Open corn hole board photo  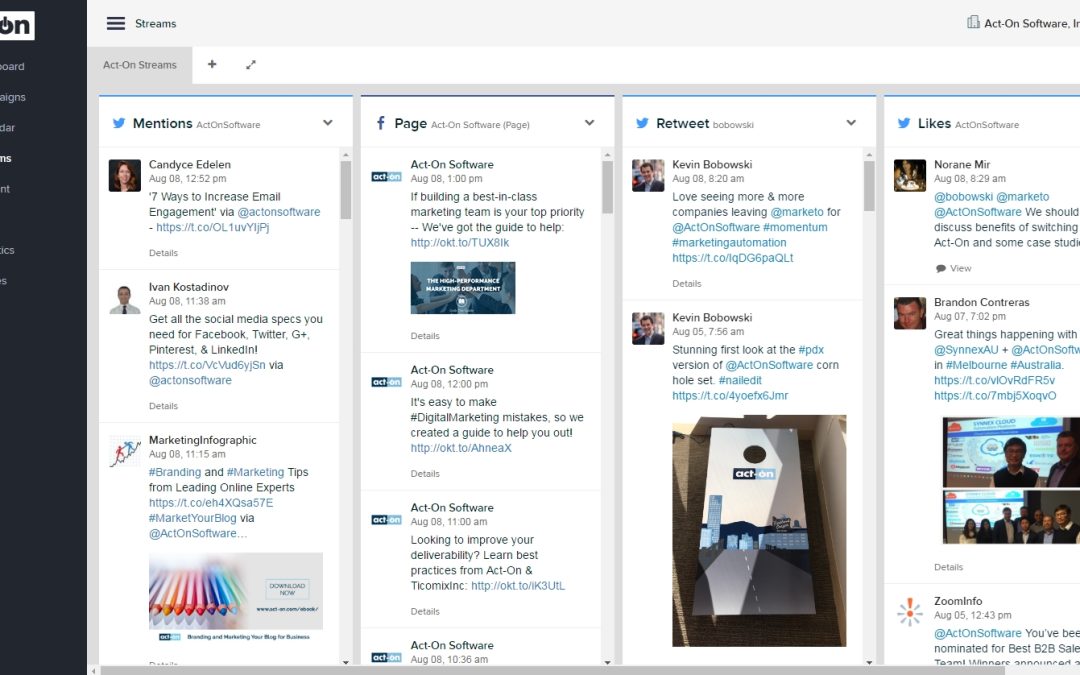click(x=759, y=530)
